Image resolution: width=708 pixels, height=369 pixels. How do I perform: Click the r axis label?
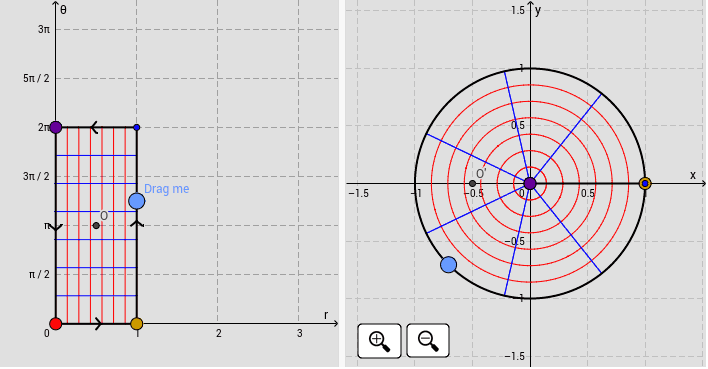click(326, 315)
